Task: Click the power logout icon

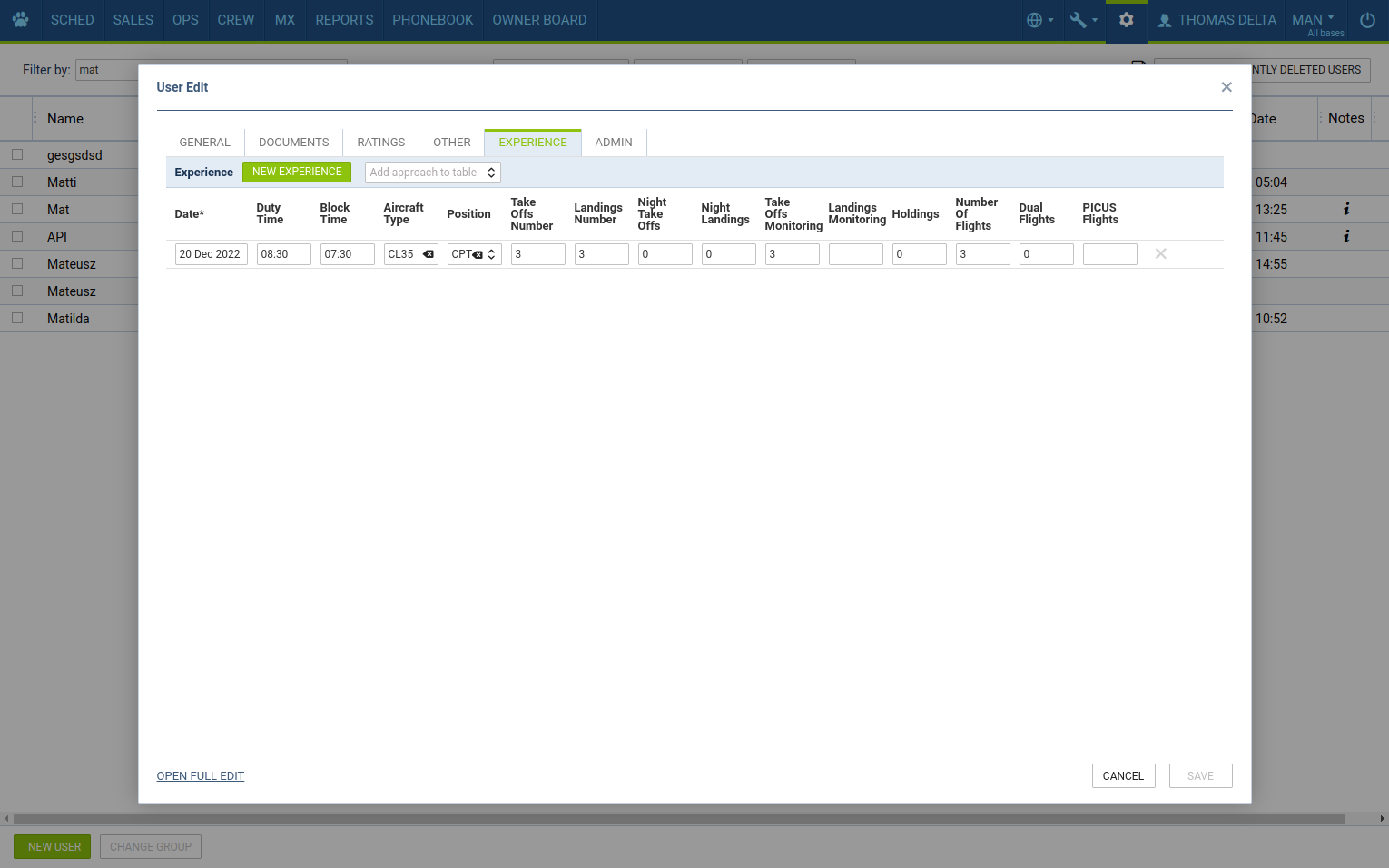Action: (x=1367, y=20)
